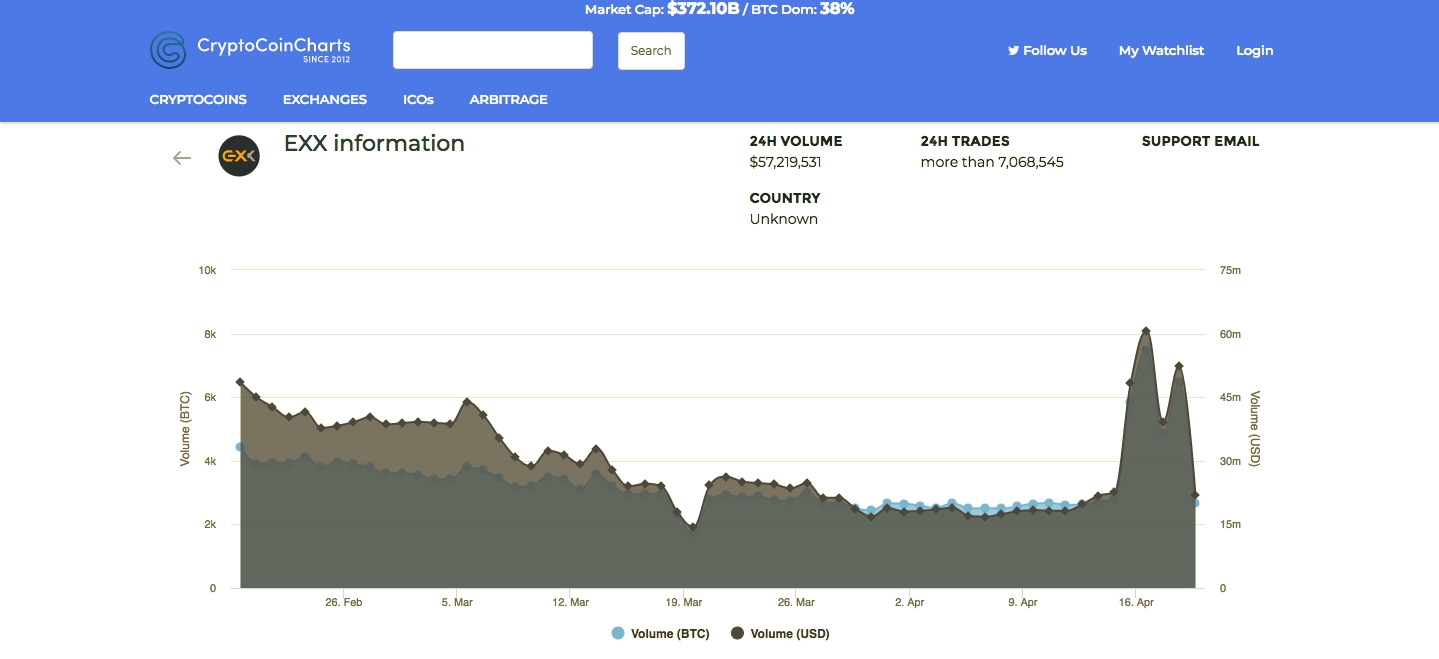Screen dimensions: 1439x659
Task: Click the SUPPORT EMAIL label
Action: [x=1200, y=141]
